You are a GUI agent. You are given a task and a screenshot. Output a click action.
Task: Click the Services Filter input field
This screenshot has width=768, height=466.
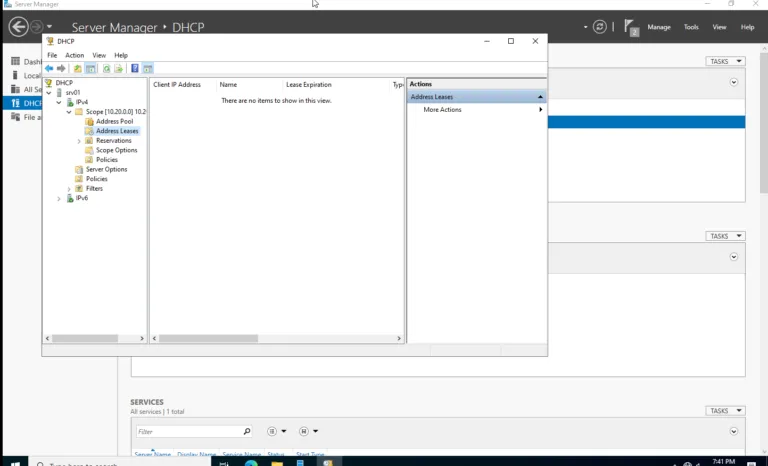pyautogui.click(x=190, y=431)
